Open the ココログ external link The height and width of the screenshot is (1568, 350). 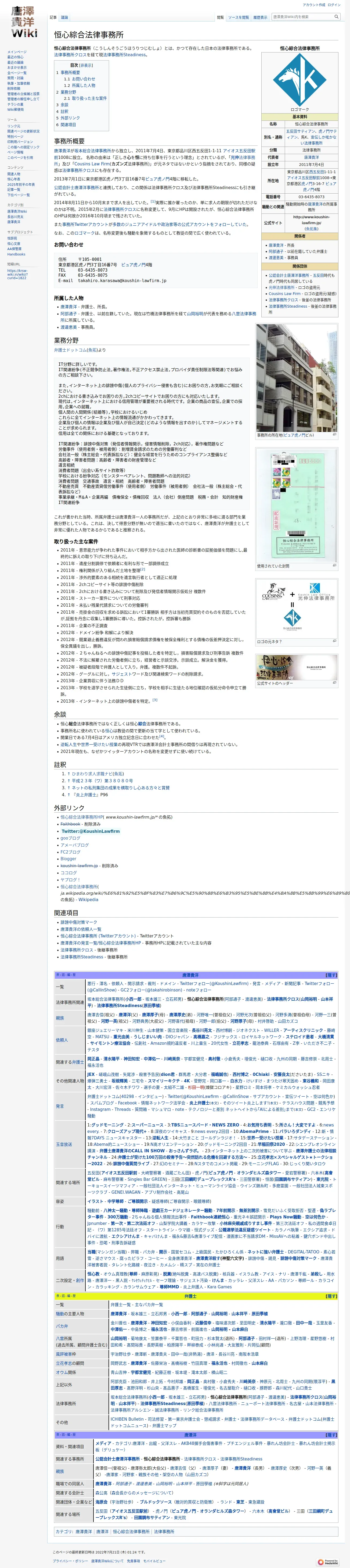pyautogui.click(x=69, y=872)
